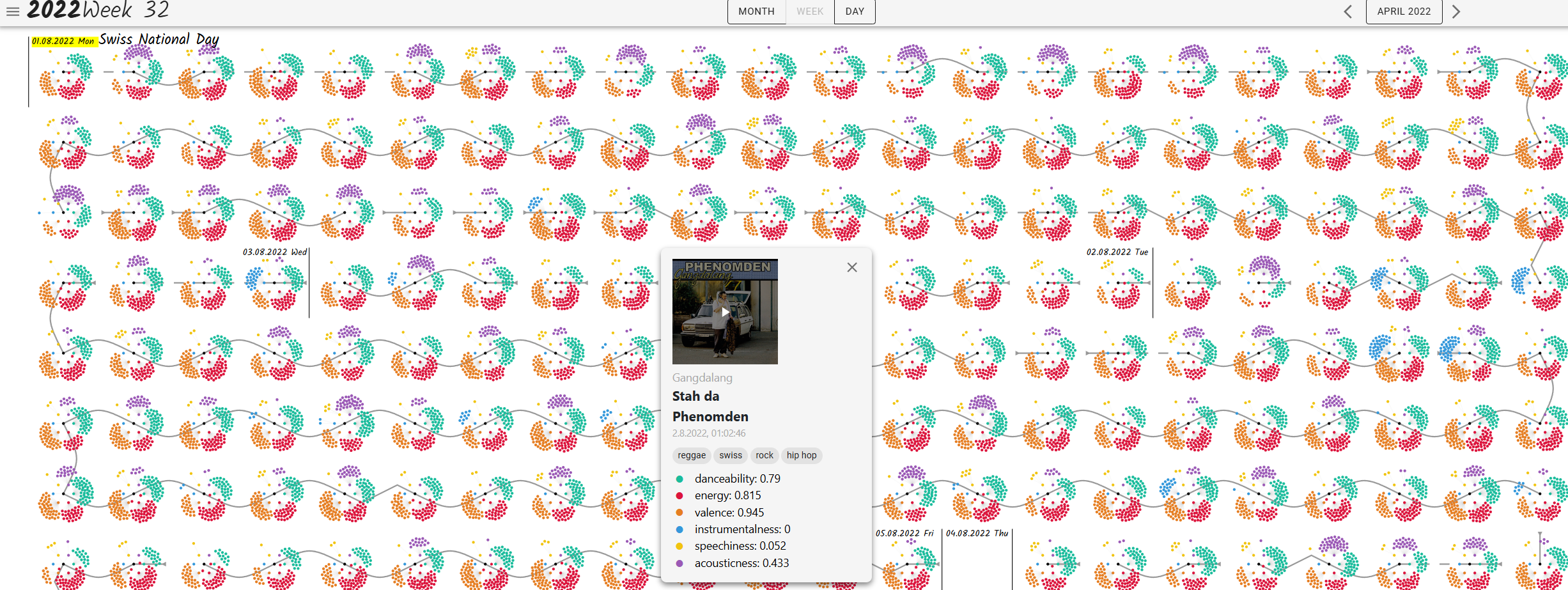Click the blue instrumentalness color dot

tap(679, 529)
